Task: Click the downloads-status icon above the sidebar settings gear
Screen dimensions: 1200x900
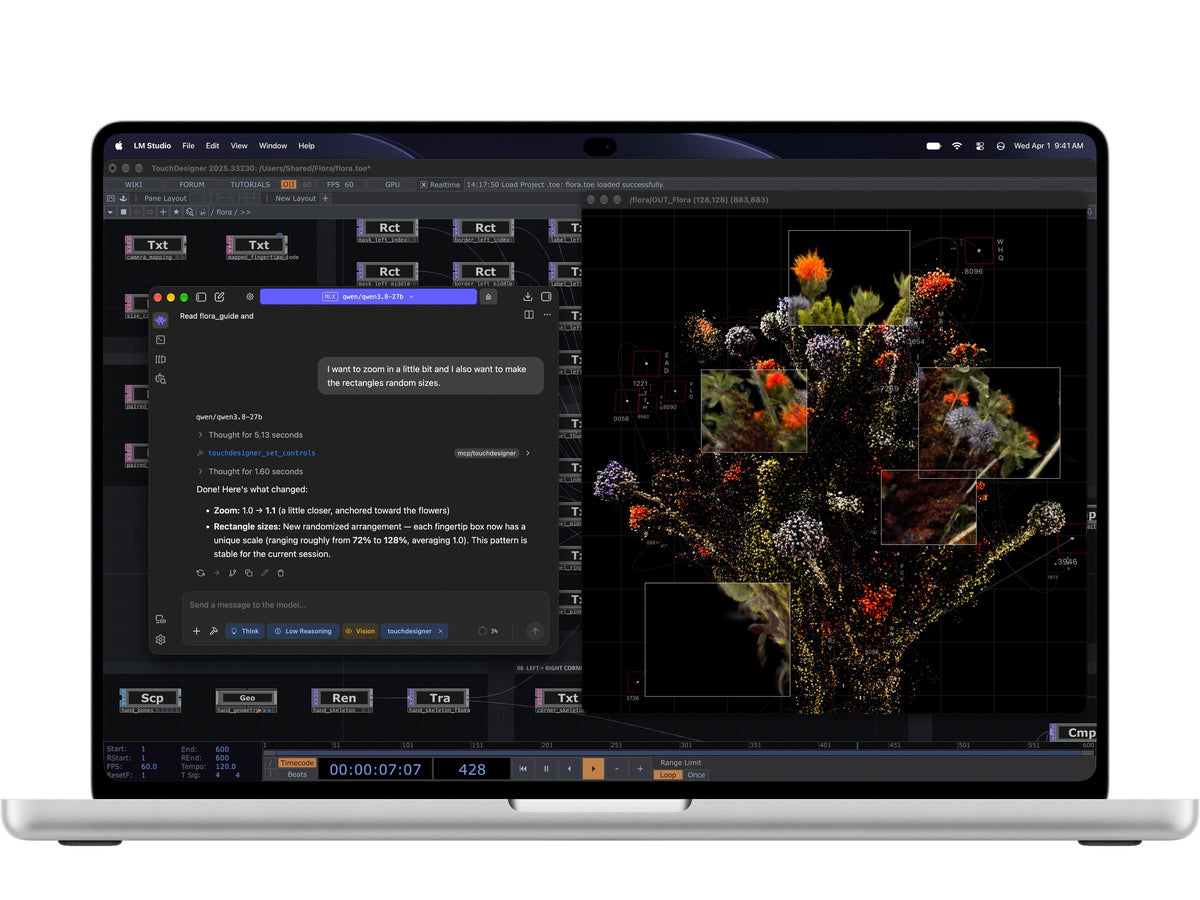Action: click(161, 620)
